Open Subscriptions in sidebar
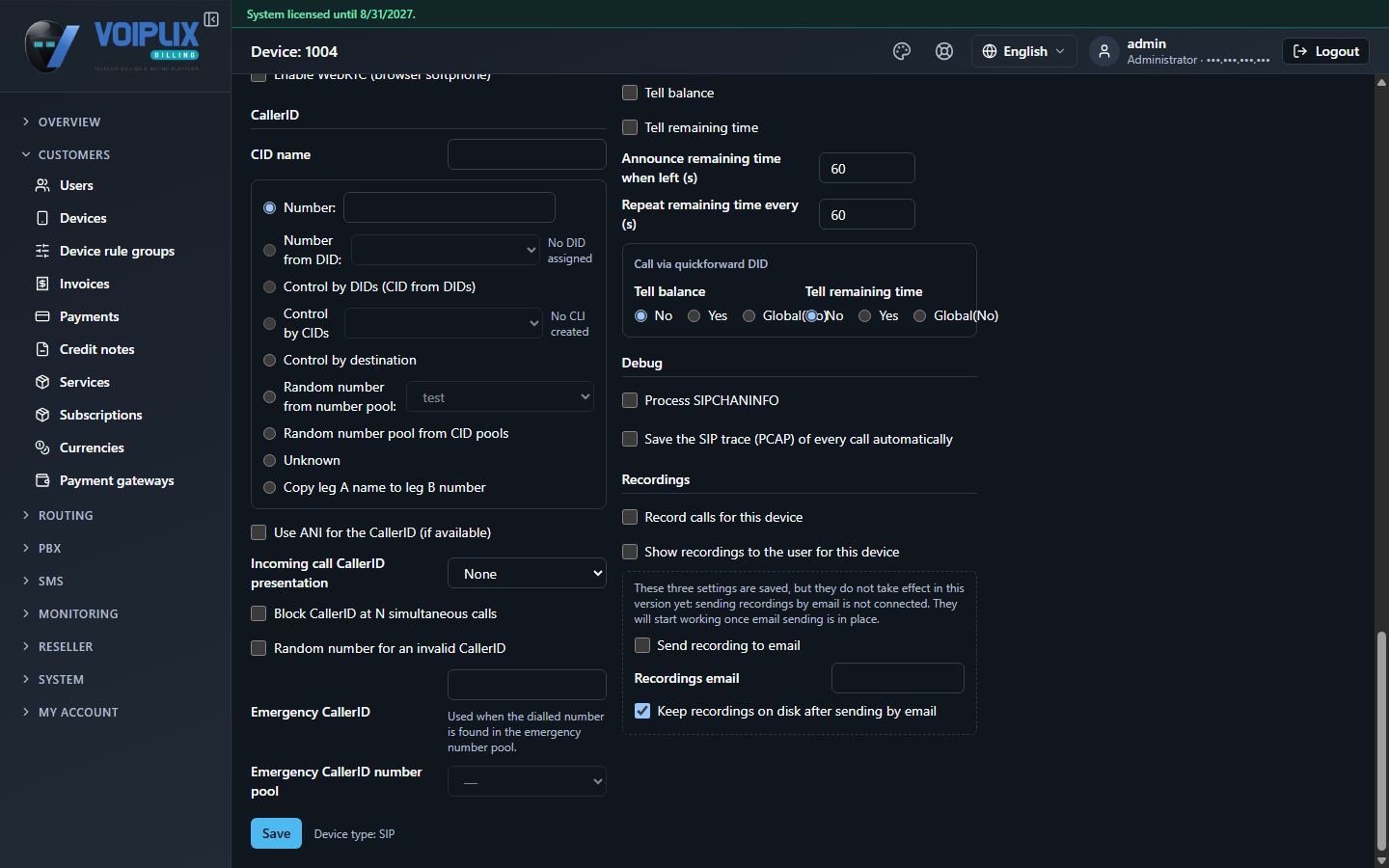 tap(100, 415)
